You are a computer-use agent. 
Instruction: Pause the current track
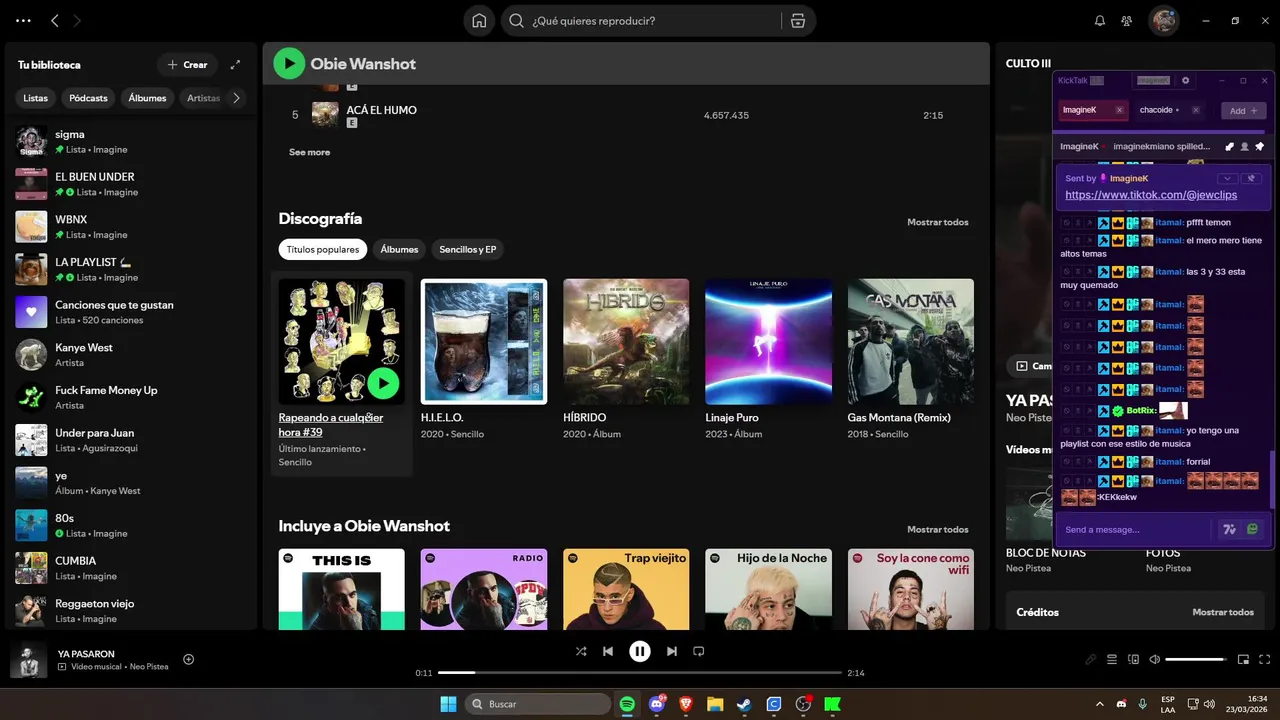[x=639, y=651]
